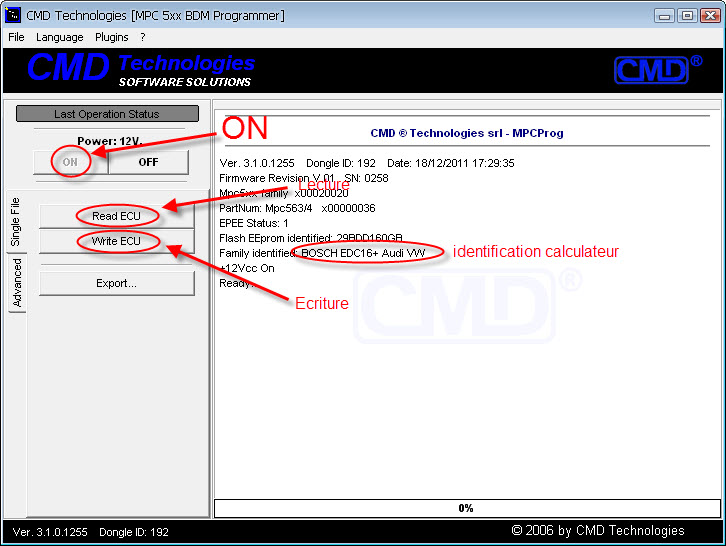Image resolution: width=726 pixels, height=546 pixels.
Task: Expand the Plugins menu
Action: coord(112,37)
